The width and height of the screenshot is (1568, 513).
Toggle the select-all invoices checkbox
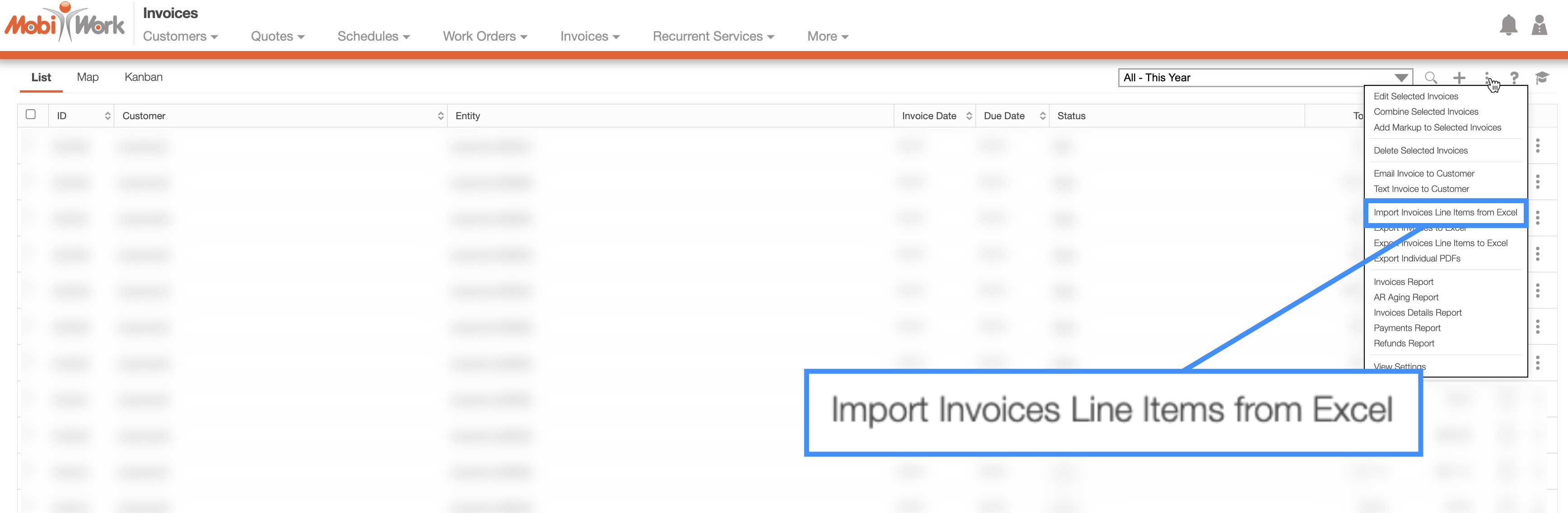point(31,114)
